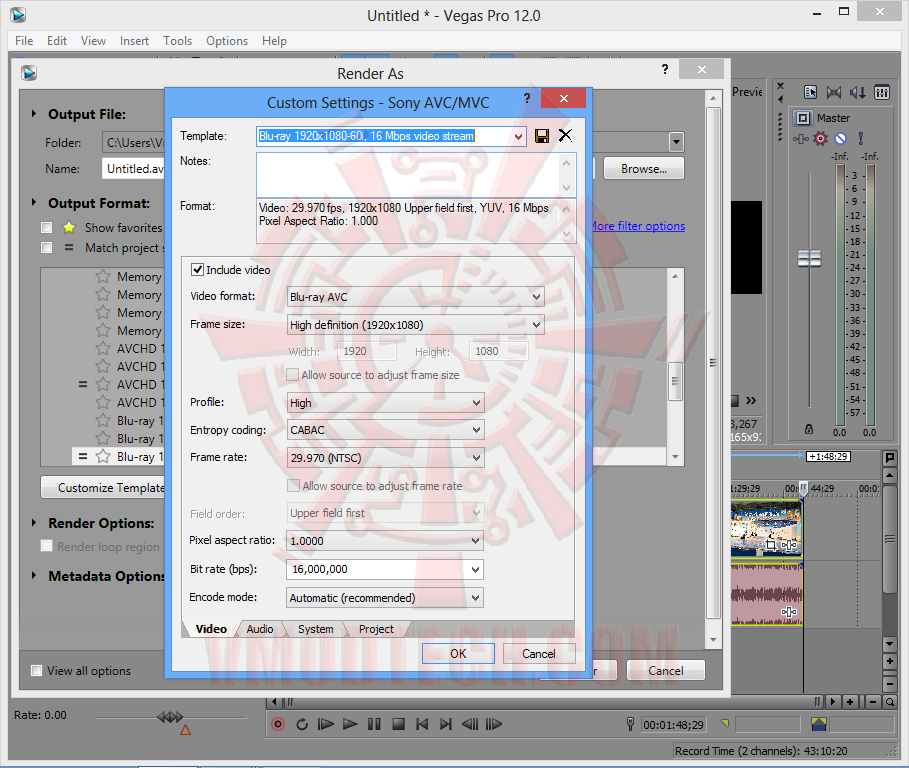This screenshot has height=768, width=909.
Task: Pause playback in the transport bar
Action: click(374, 724)
